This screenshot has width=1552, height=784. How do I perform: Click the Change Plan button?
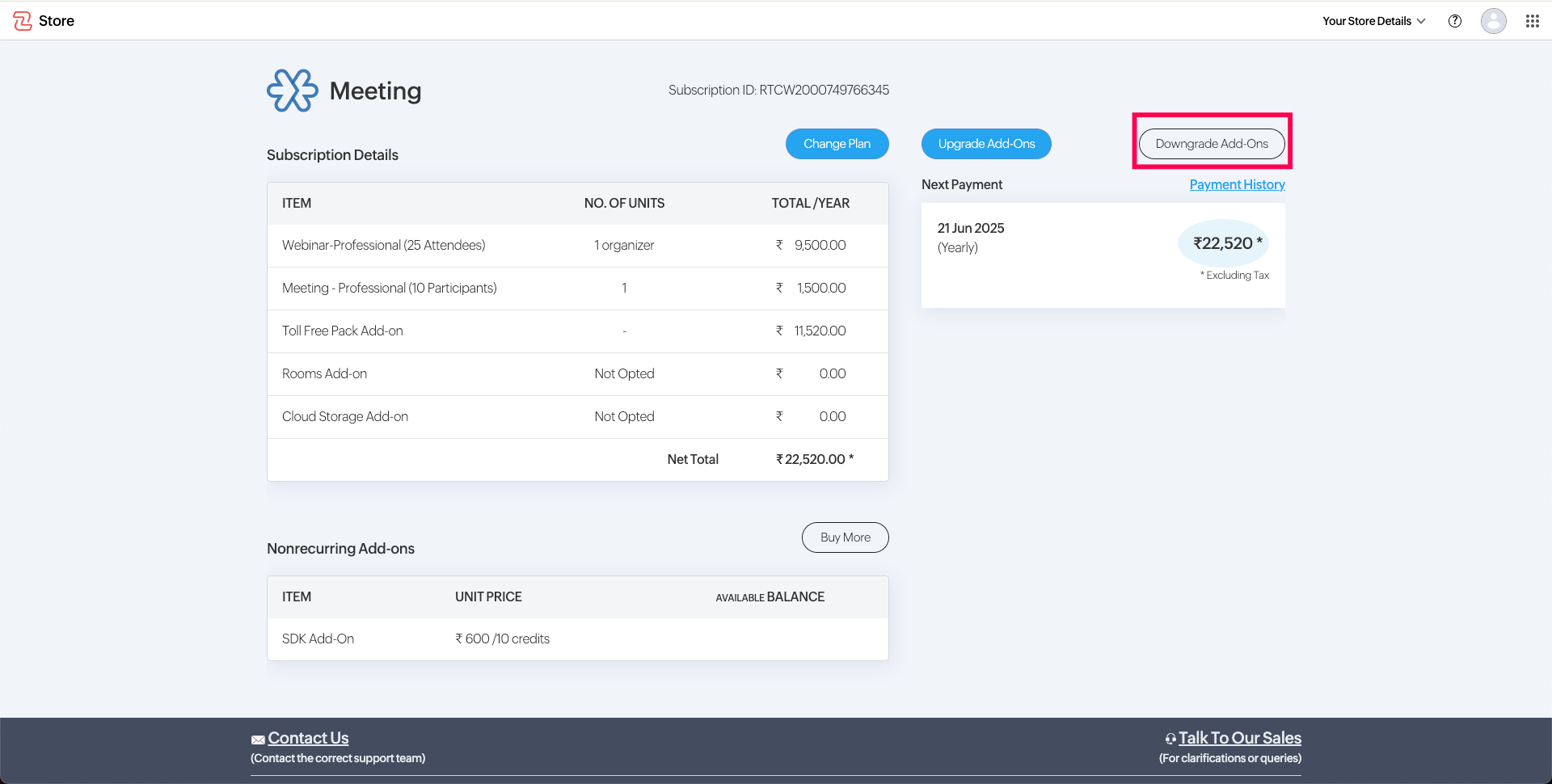837,144
